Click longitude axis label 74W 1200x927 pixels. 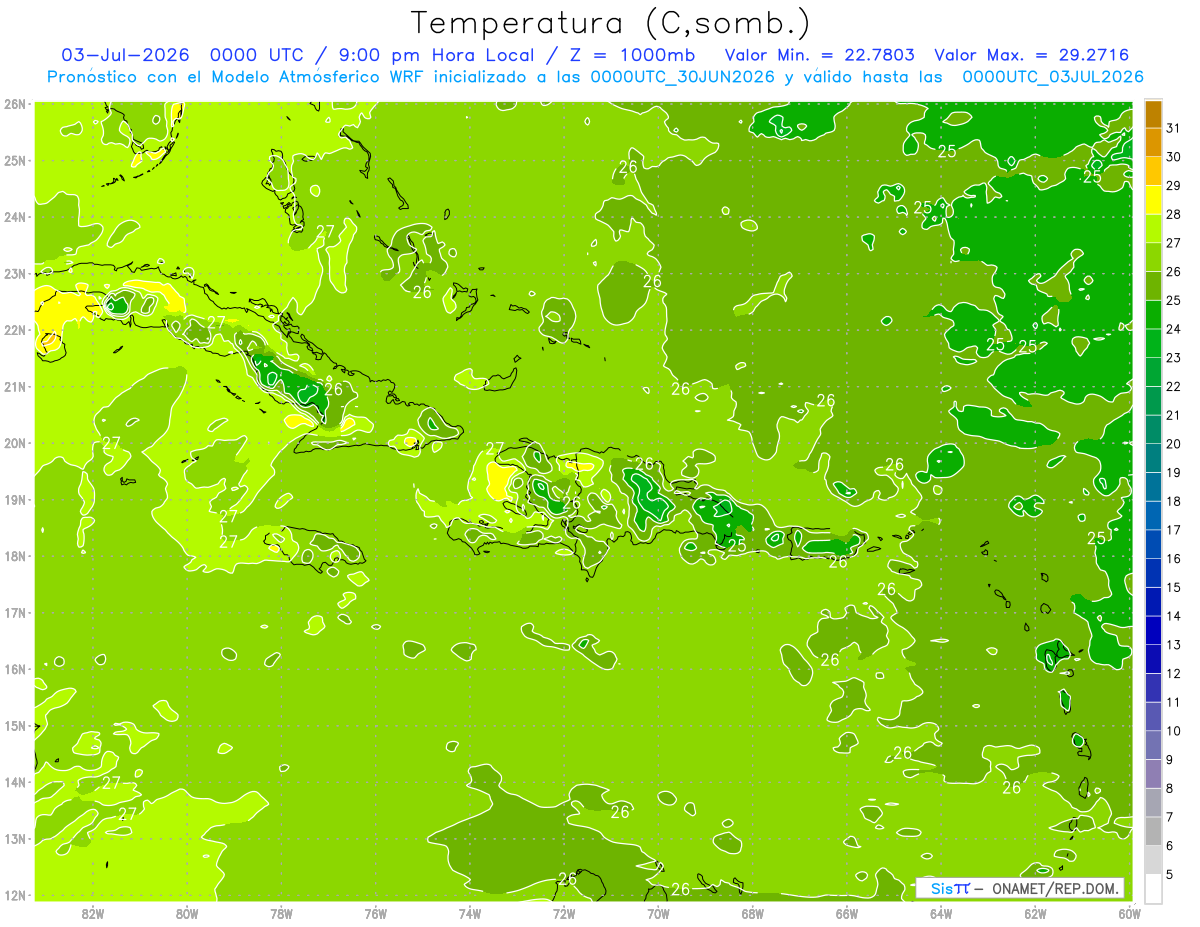tap(470, 913)
